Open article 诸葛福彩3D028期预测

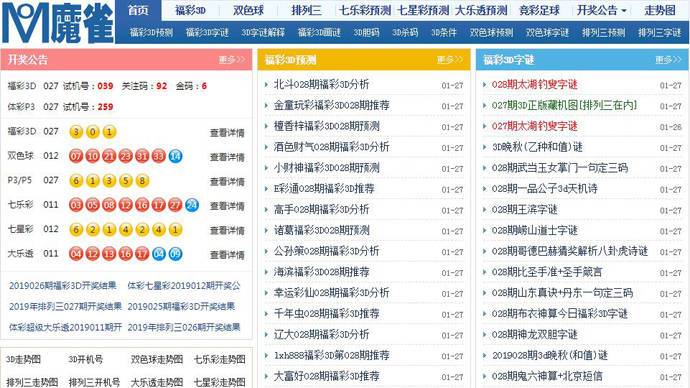click(321, 230)
